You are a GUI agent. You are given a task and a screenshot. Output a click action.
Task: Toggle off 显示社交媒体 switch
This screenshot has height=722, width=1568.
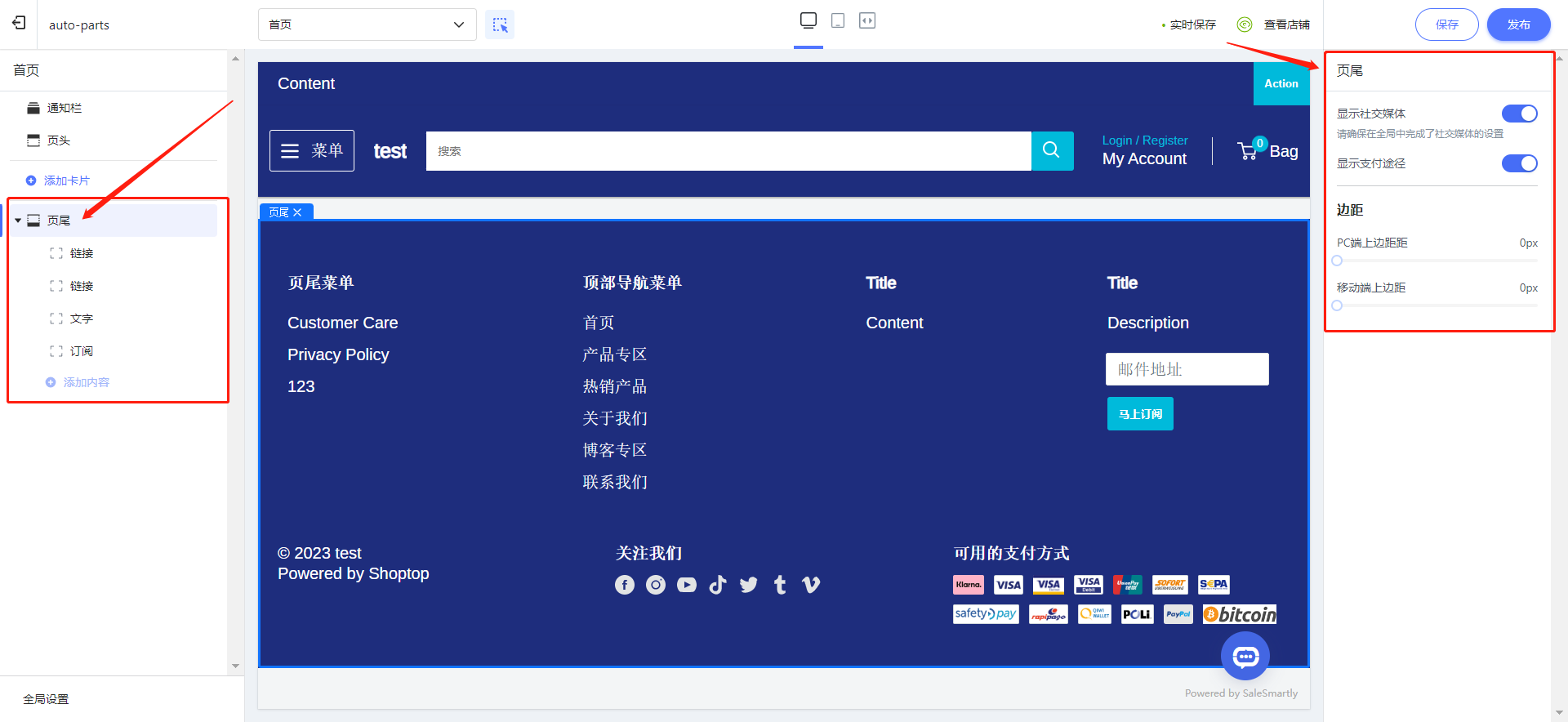(x=1519, y=114)
